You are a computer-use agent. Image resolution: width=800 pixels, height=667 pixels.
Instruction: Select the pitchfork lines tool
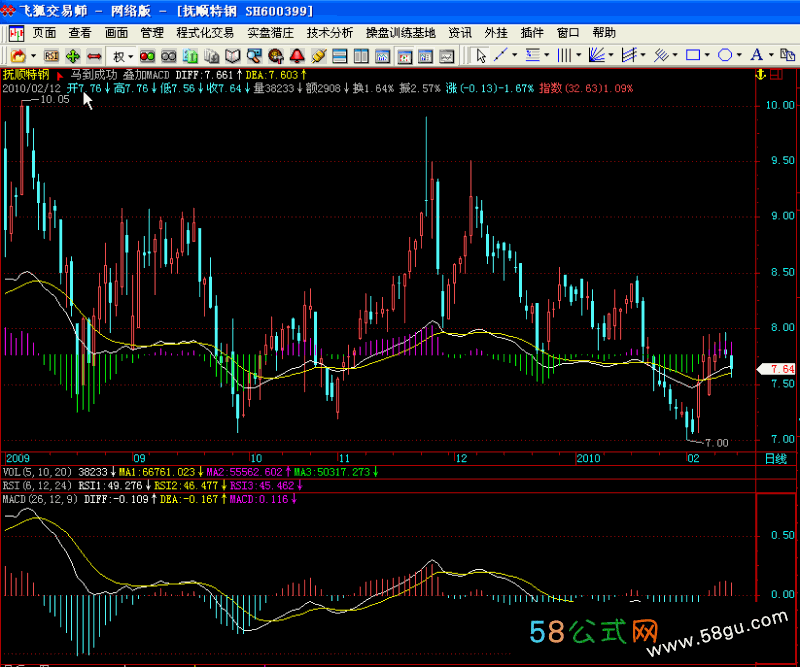coord(661,55)
